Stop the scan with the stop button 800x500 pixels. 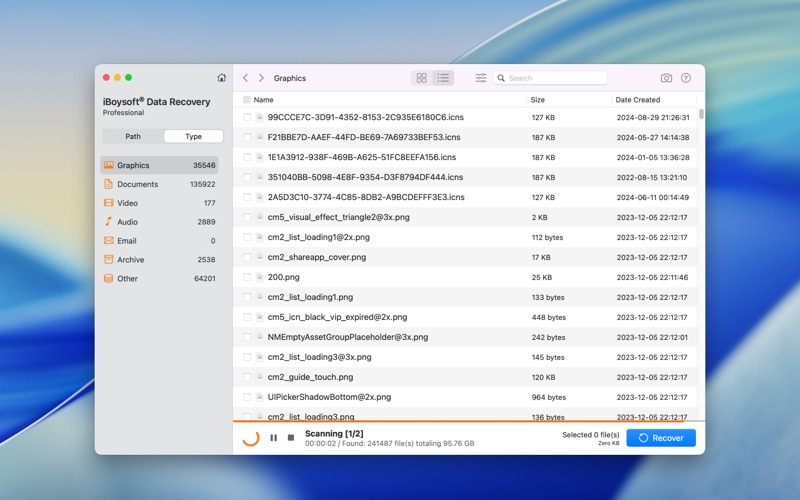291,438
